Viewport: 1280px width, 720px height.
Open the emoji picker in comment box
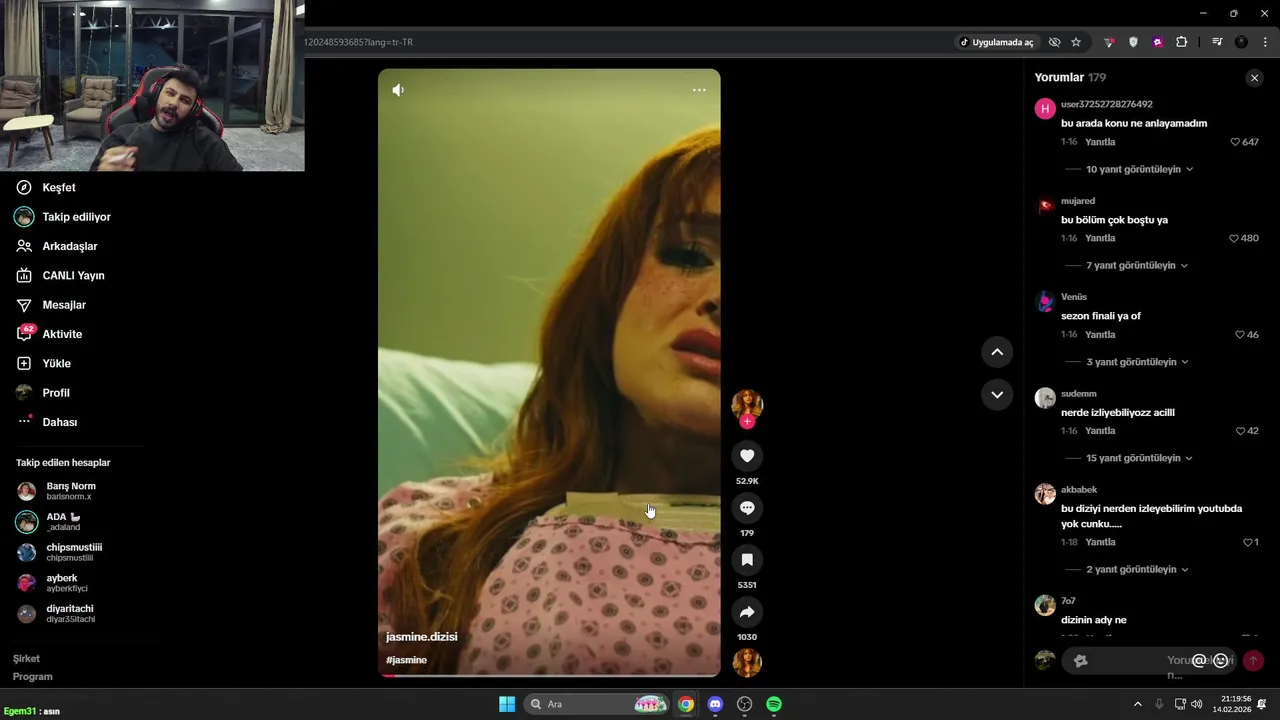[1220, 661]
